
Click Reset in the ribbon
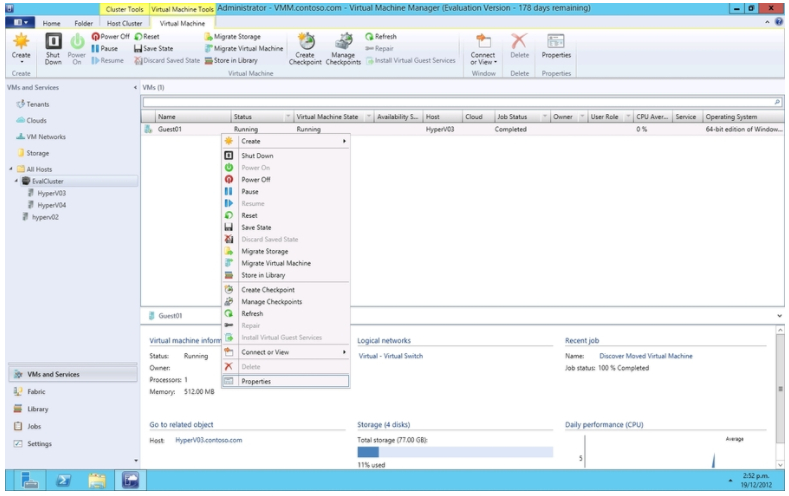click(x=147, y=36)
